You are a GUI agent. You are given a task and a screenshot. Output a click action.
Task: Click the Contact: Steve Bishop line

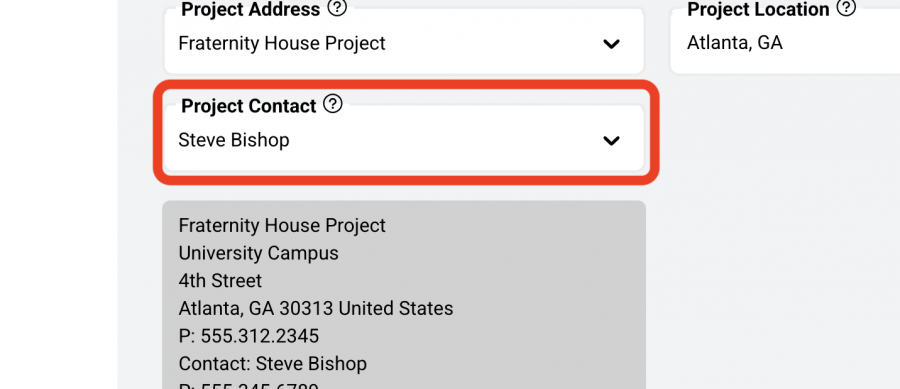point(273,364)
